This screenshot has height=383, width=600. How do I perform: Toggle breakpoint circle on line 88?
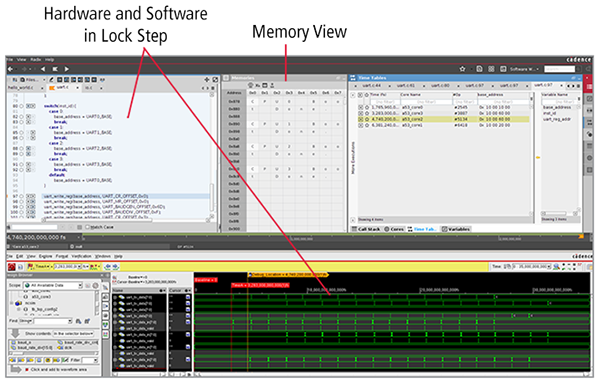tap(21, 148)
